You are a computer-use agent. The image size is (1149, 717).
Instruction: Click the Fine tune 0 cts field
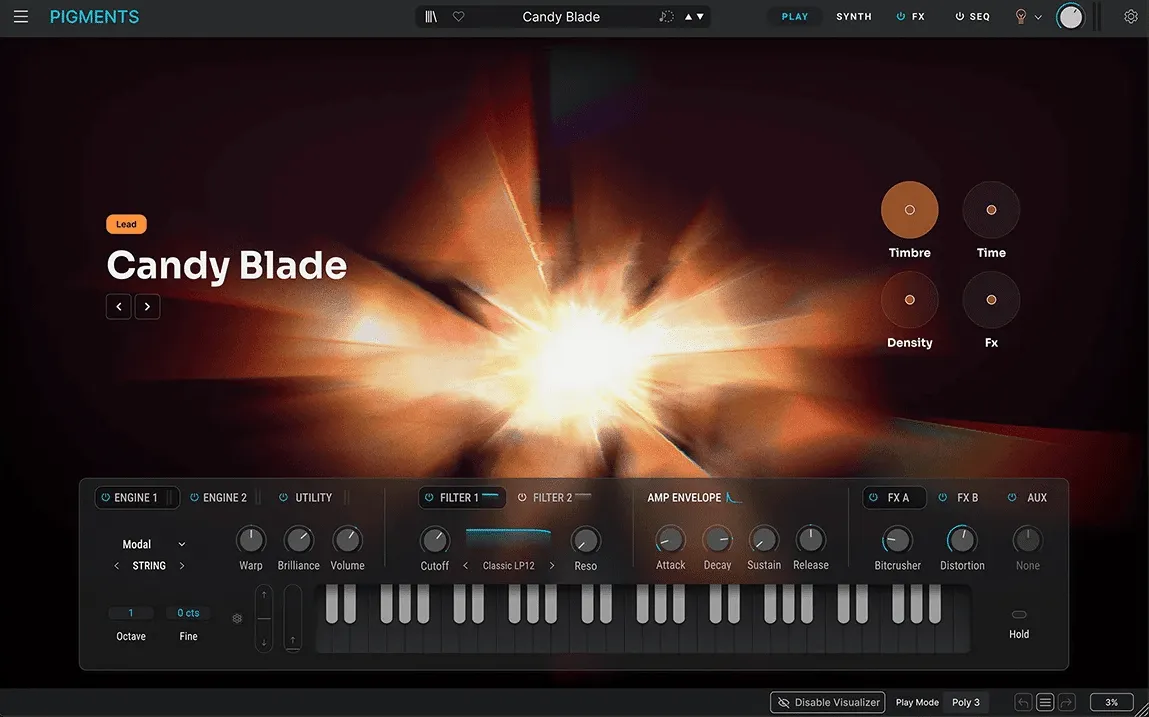[188, 613]
